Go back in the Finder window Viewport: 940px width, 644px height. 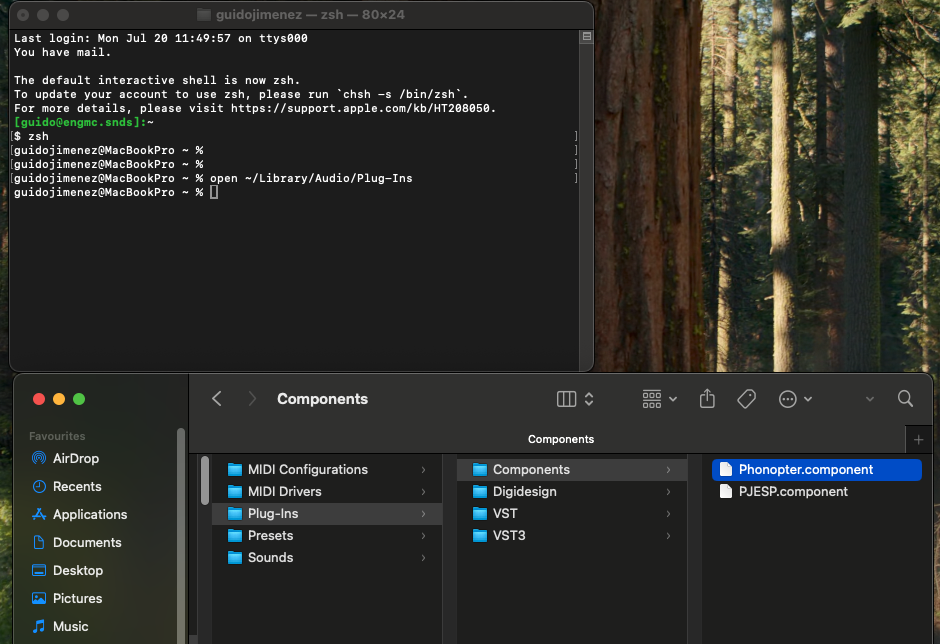pos(217,399)
